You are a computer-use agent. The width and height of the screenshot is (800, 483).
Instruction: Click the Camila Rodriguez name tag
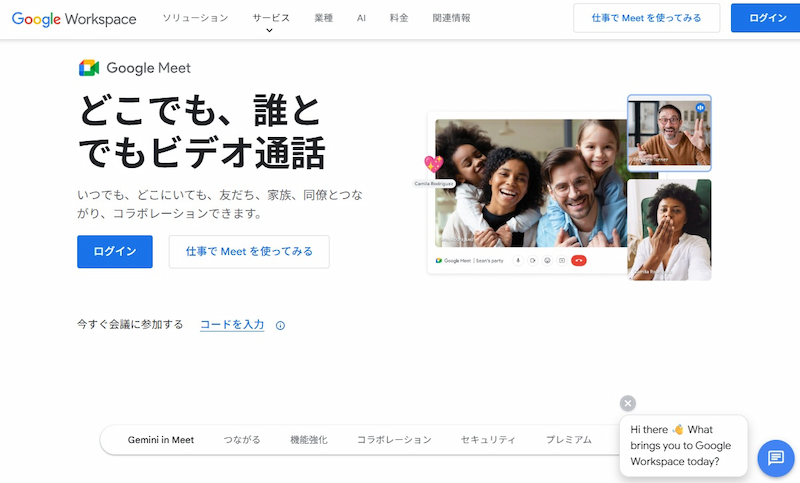coord(434,184)
